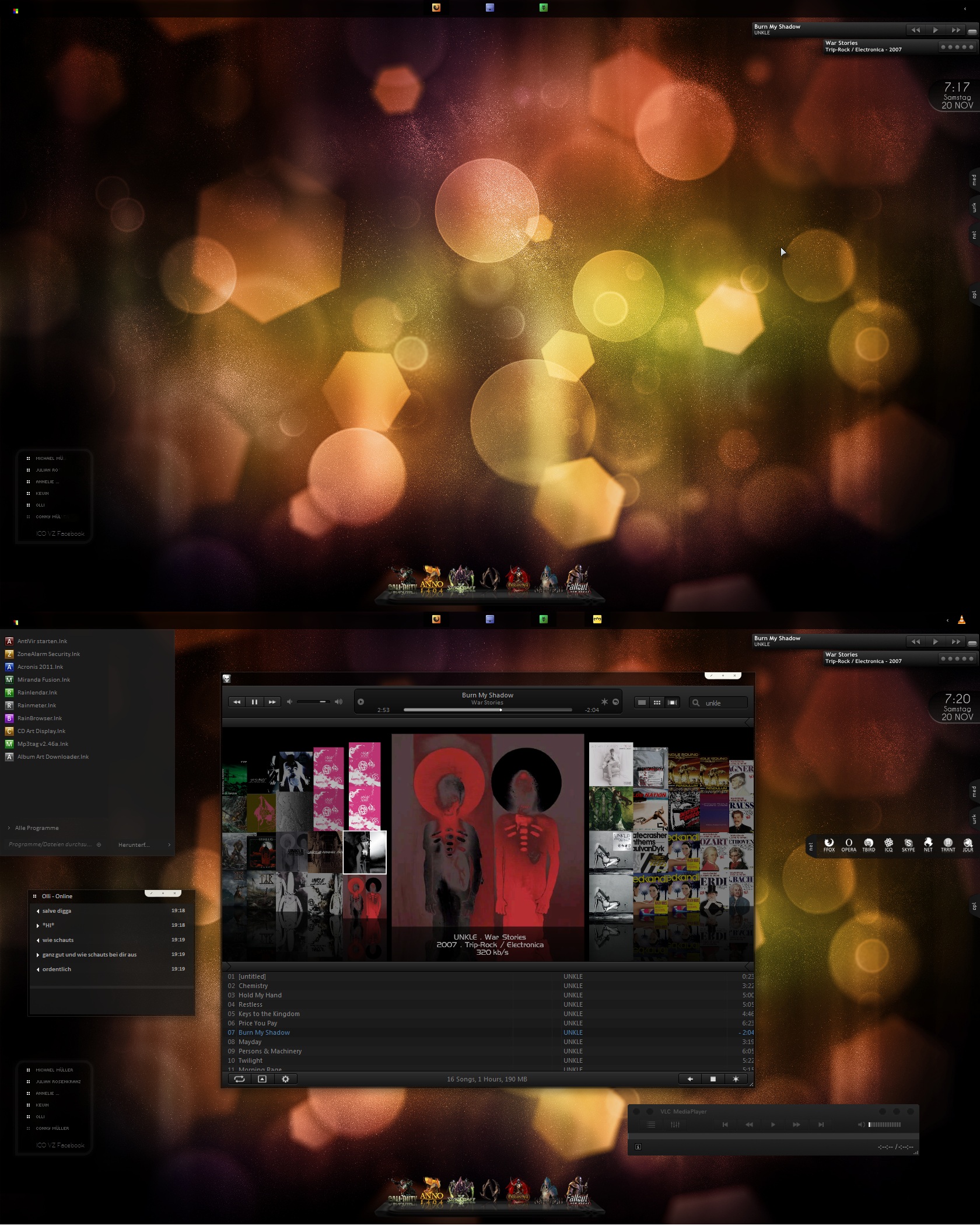Open the TRRNT torrent client icon

948,844
